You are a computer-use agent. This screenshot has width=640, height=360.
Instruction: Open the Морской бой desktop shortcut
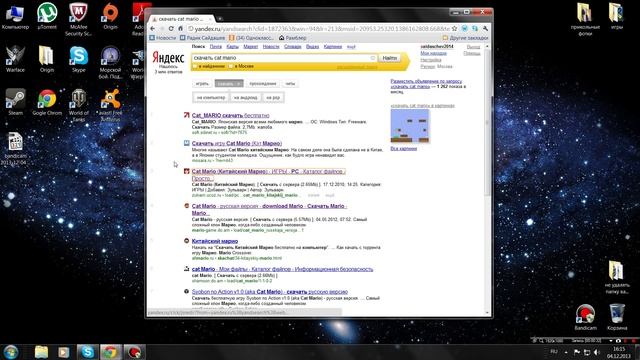point(110,62)
